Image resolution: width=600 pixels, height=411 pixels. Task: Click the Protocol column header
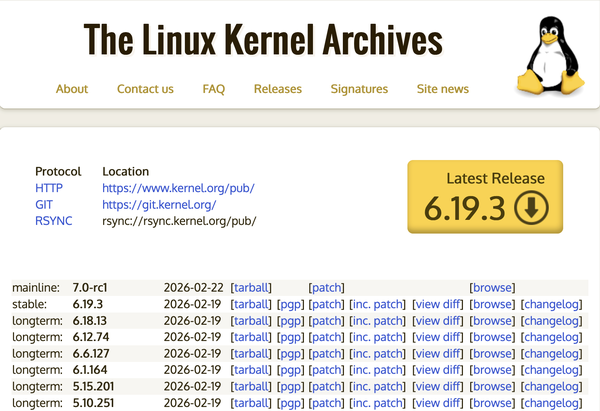click(58, 171)
